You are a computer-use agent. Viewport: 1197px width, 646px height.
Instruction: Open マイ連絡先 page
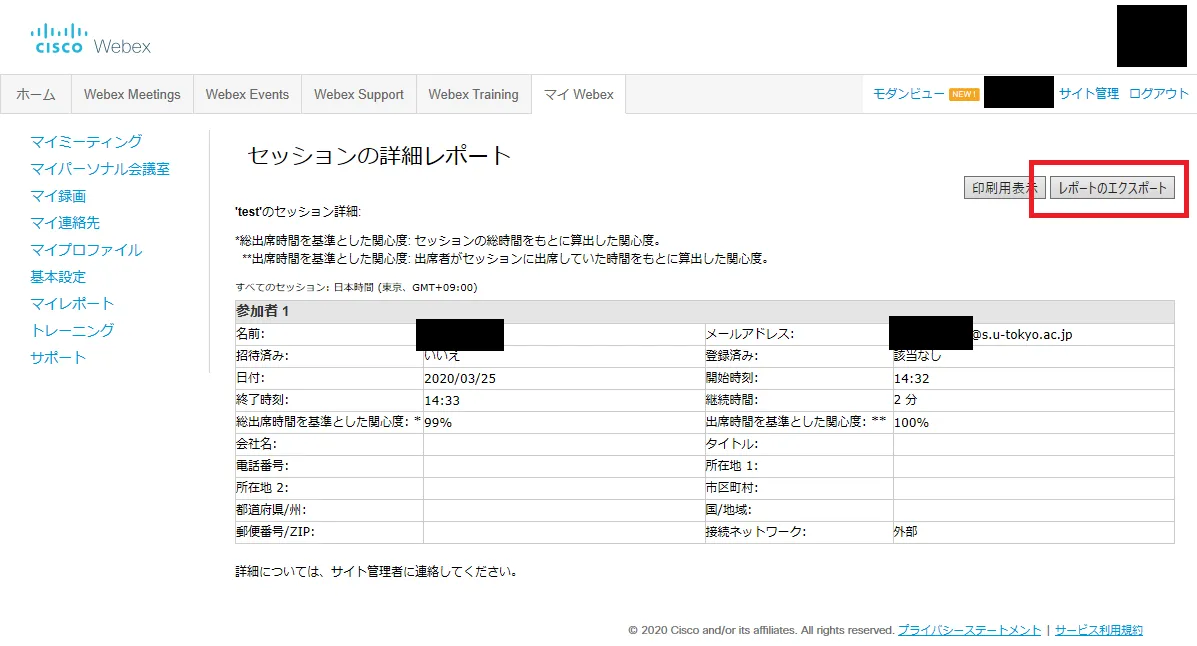(65, 223)
